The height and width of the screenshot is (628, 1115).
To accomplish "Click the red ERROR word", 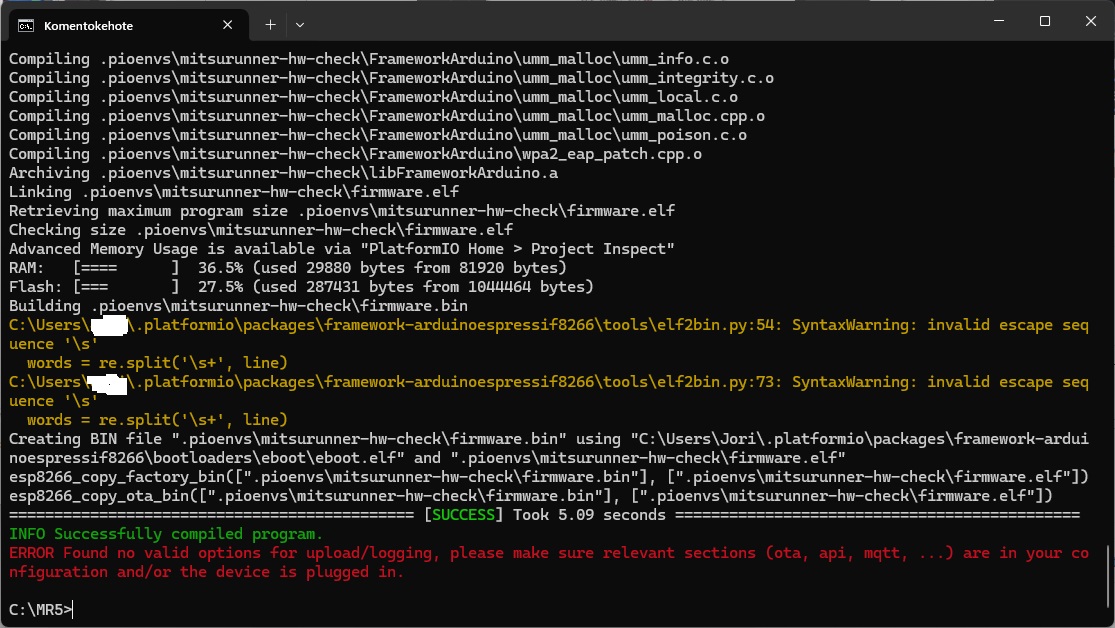I will click(x=30, y=553).
